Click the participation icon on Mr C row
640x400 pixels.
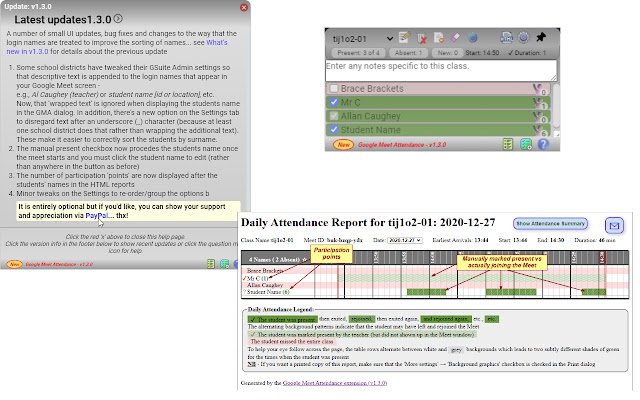539,103
